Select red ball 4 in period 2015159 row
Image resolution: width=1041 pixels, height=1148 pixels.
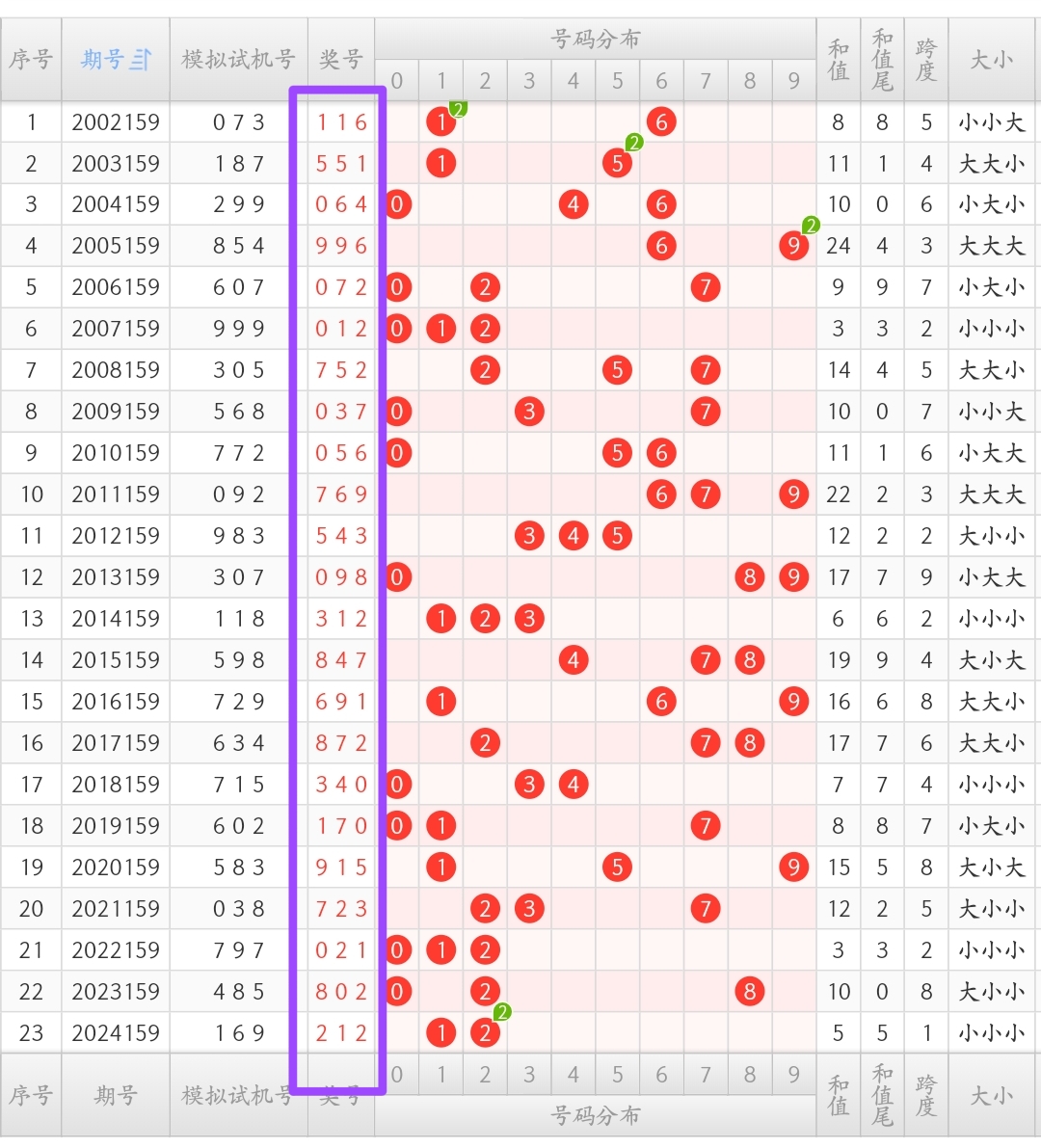pyautogui.click(x=574, y=659)
